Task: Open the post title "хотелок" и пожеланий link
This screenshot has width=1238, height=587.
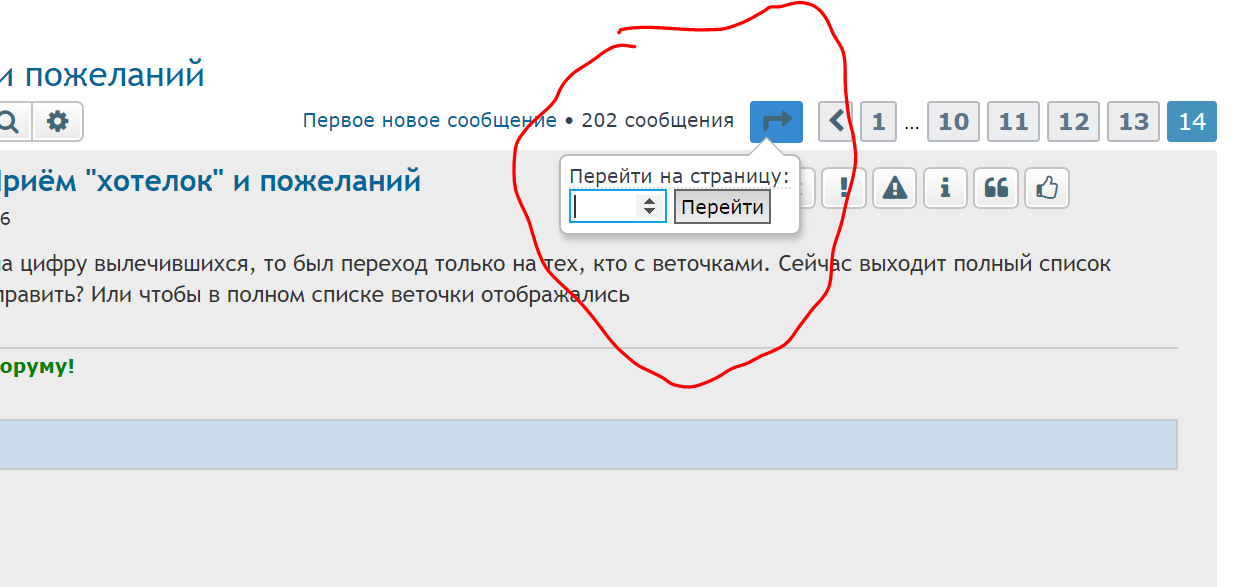Action: click(210, 181)
